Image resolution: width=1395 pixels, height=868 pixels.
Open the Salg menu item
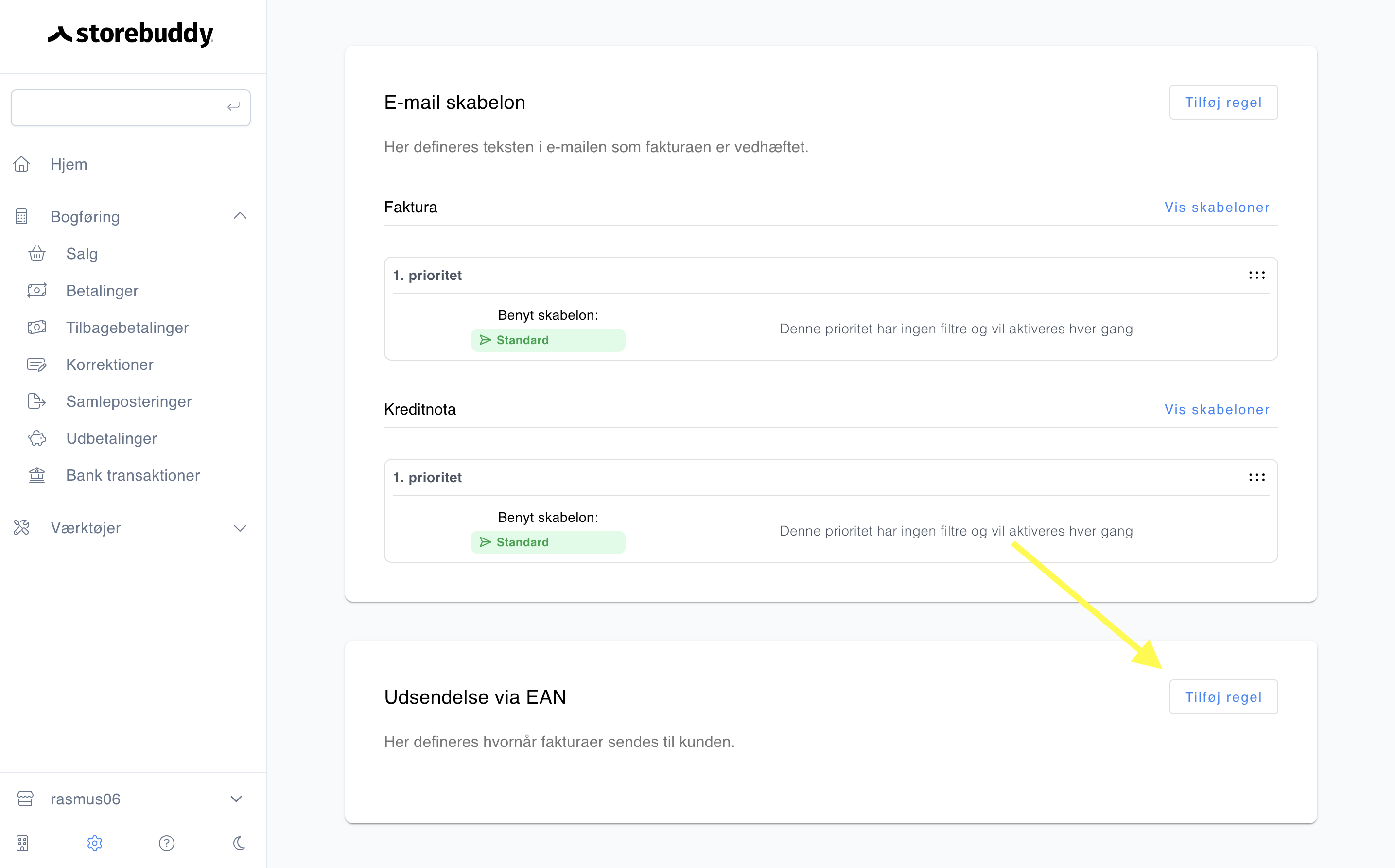(x=82, y=254)
